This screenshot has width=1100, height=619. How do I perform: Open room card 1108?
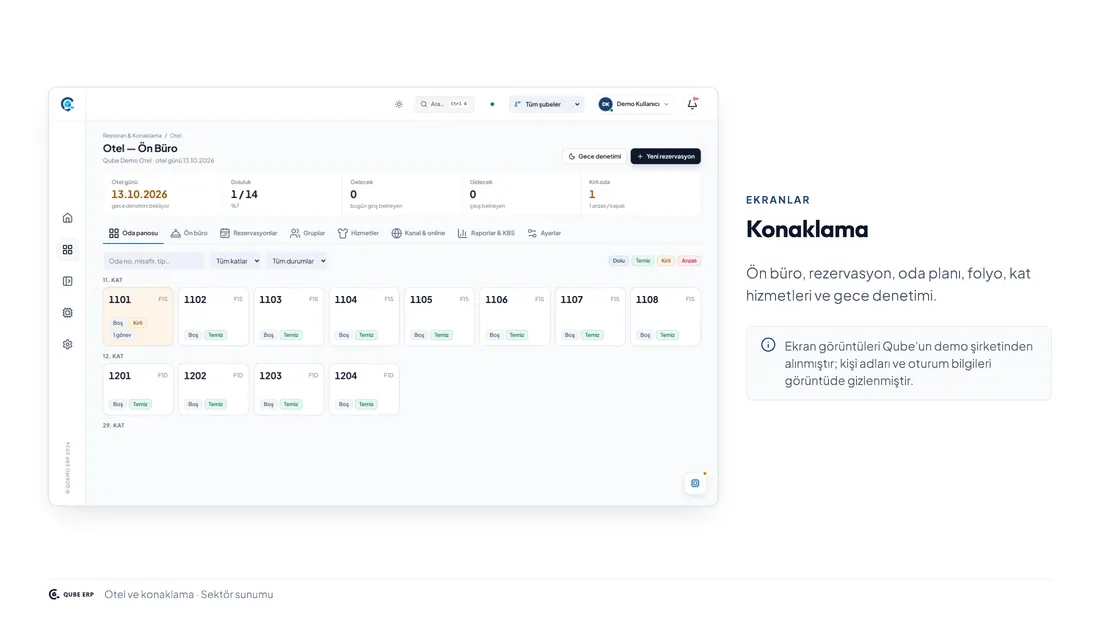coord(665,317)
